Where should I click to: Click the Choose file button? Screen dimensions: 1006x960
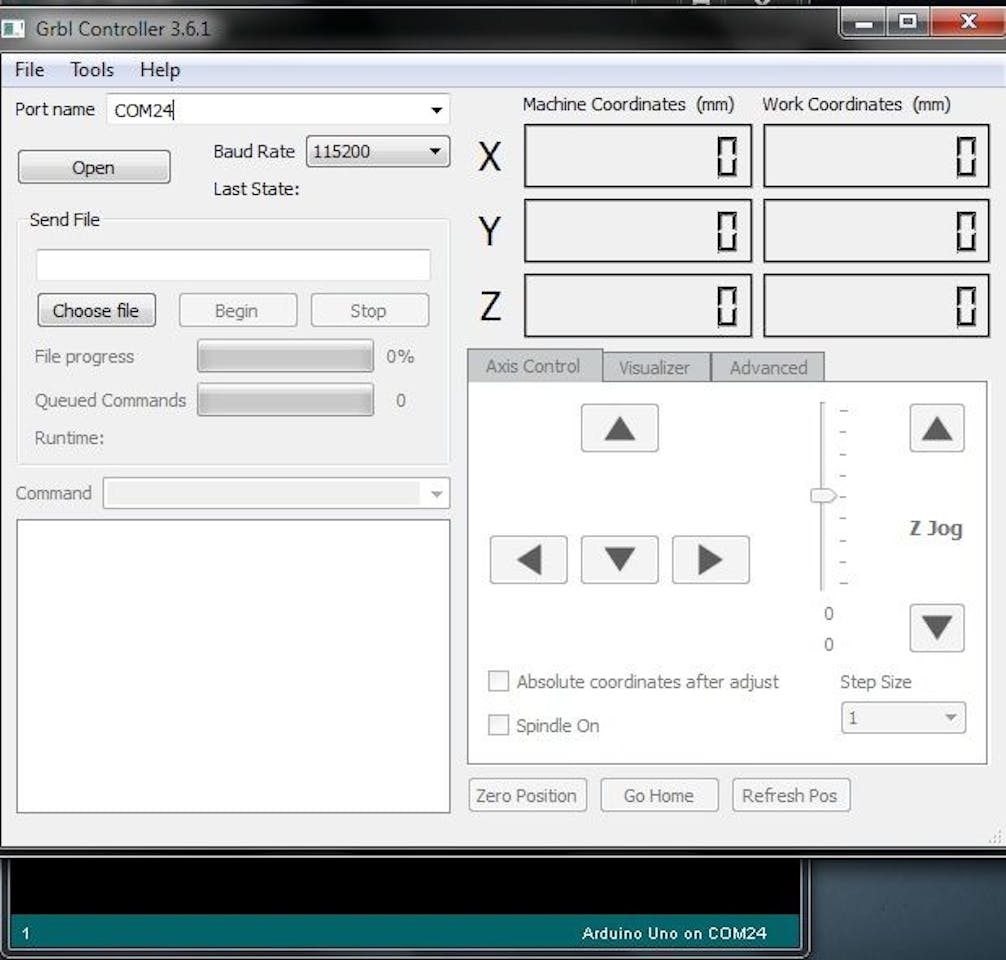point(96,311)
